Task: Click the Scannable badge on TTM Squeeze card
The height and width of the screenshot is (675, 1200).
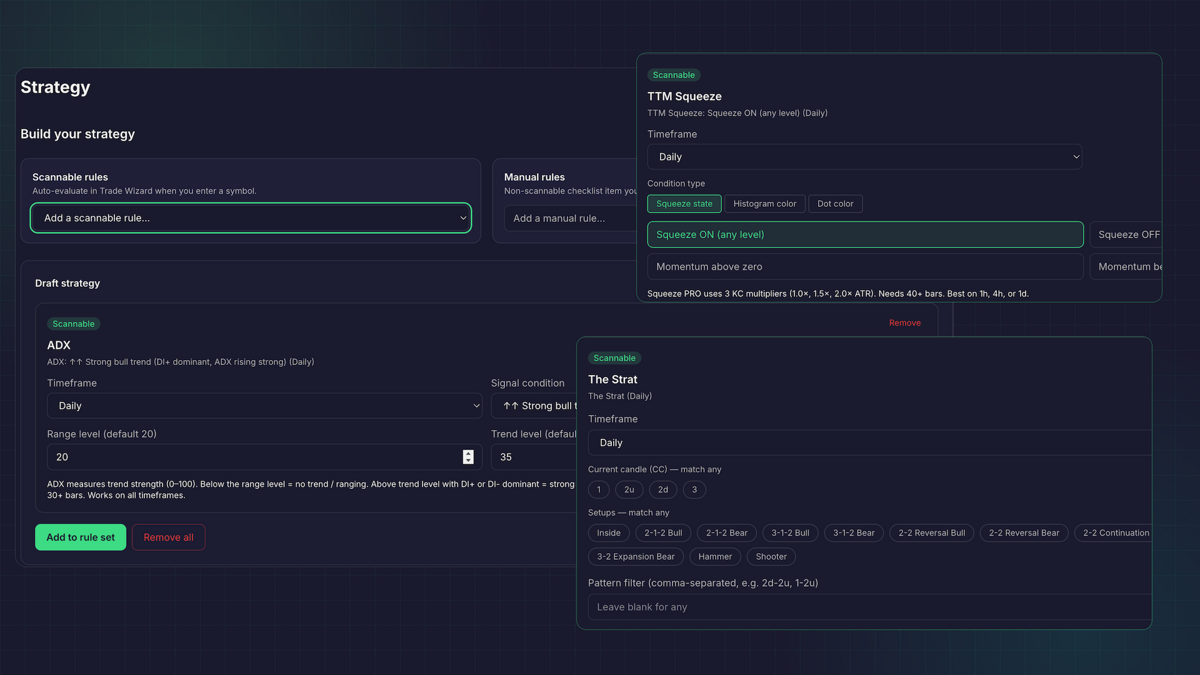Action: tap(674, 75)
